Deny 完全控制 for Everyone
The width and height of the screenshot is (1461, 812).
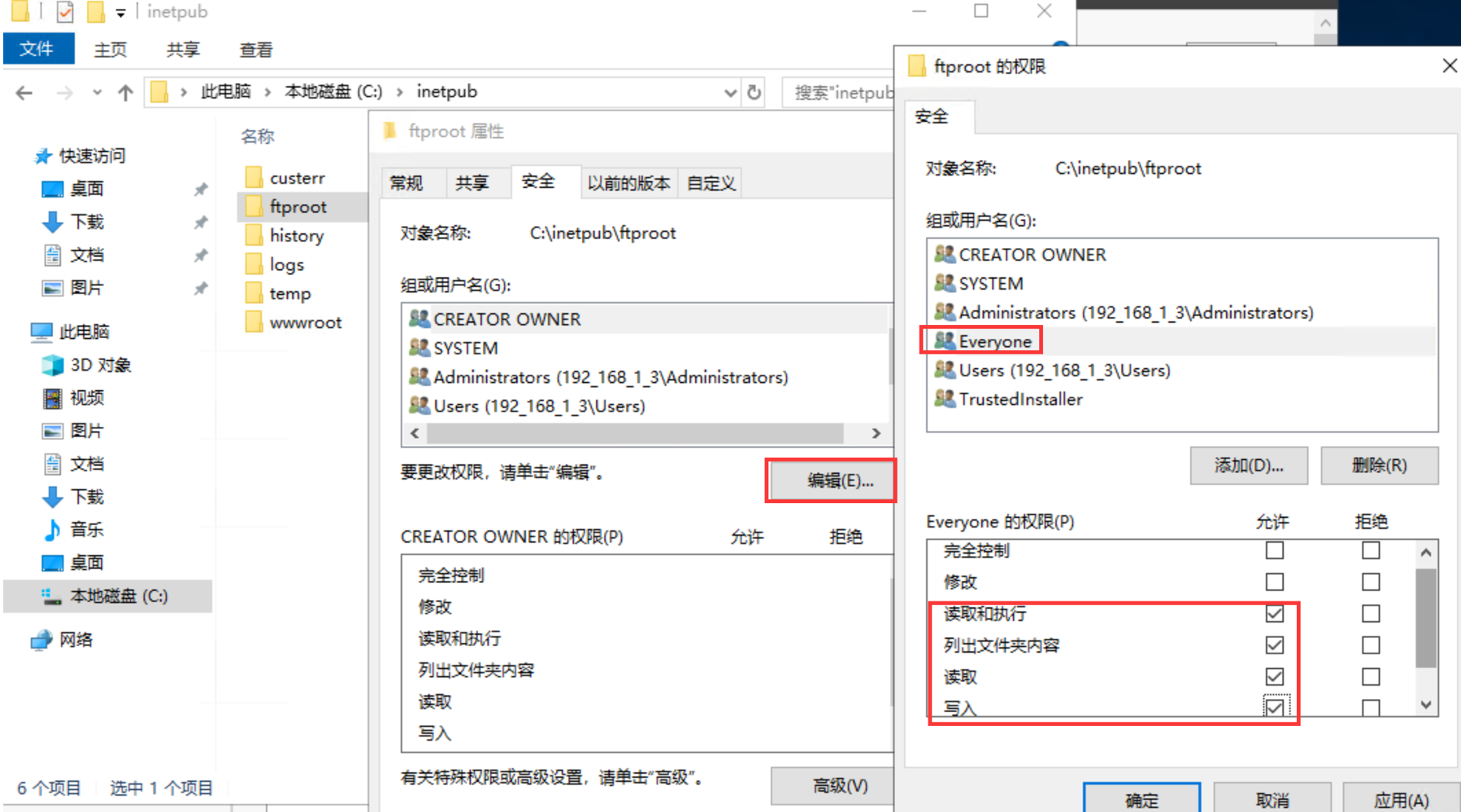click(x=1371, y=550)
